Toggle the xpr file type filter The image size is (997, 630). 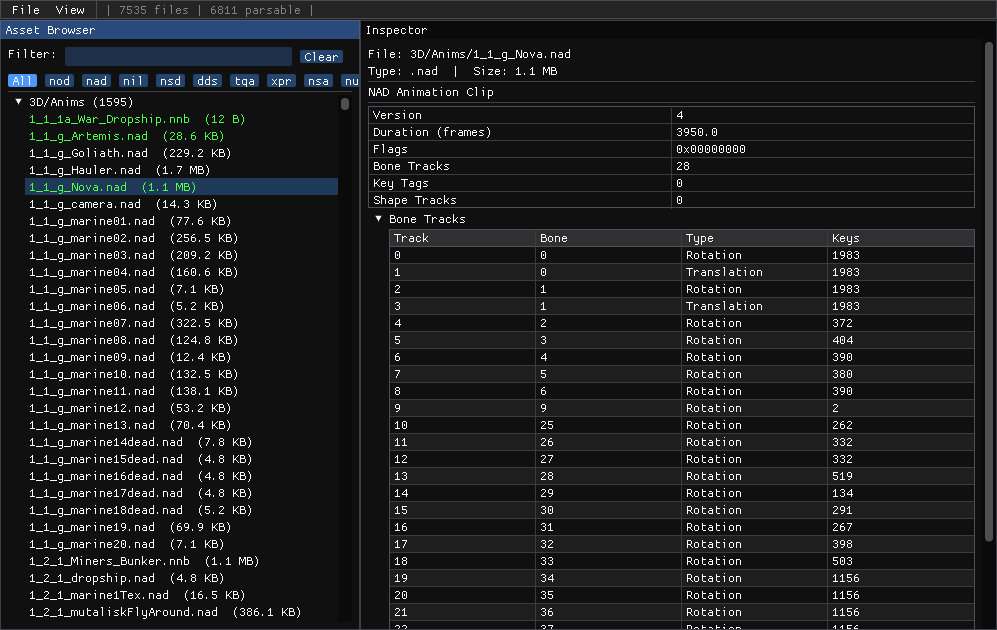281,81
